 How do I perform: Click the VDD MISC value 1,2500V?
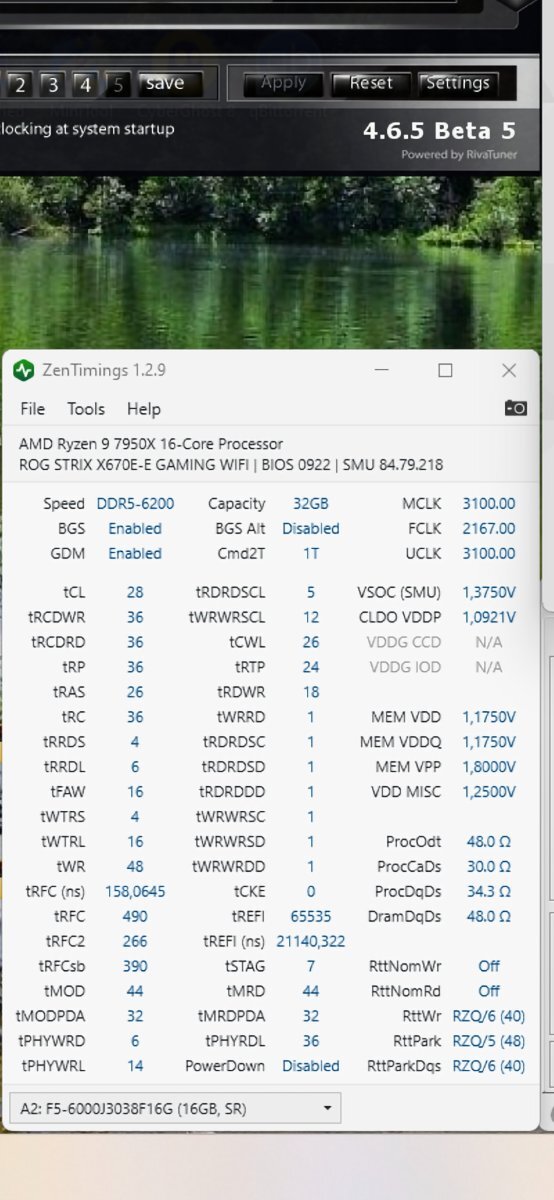489,792
